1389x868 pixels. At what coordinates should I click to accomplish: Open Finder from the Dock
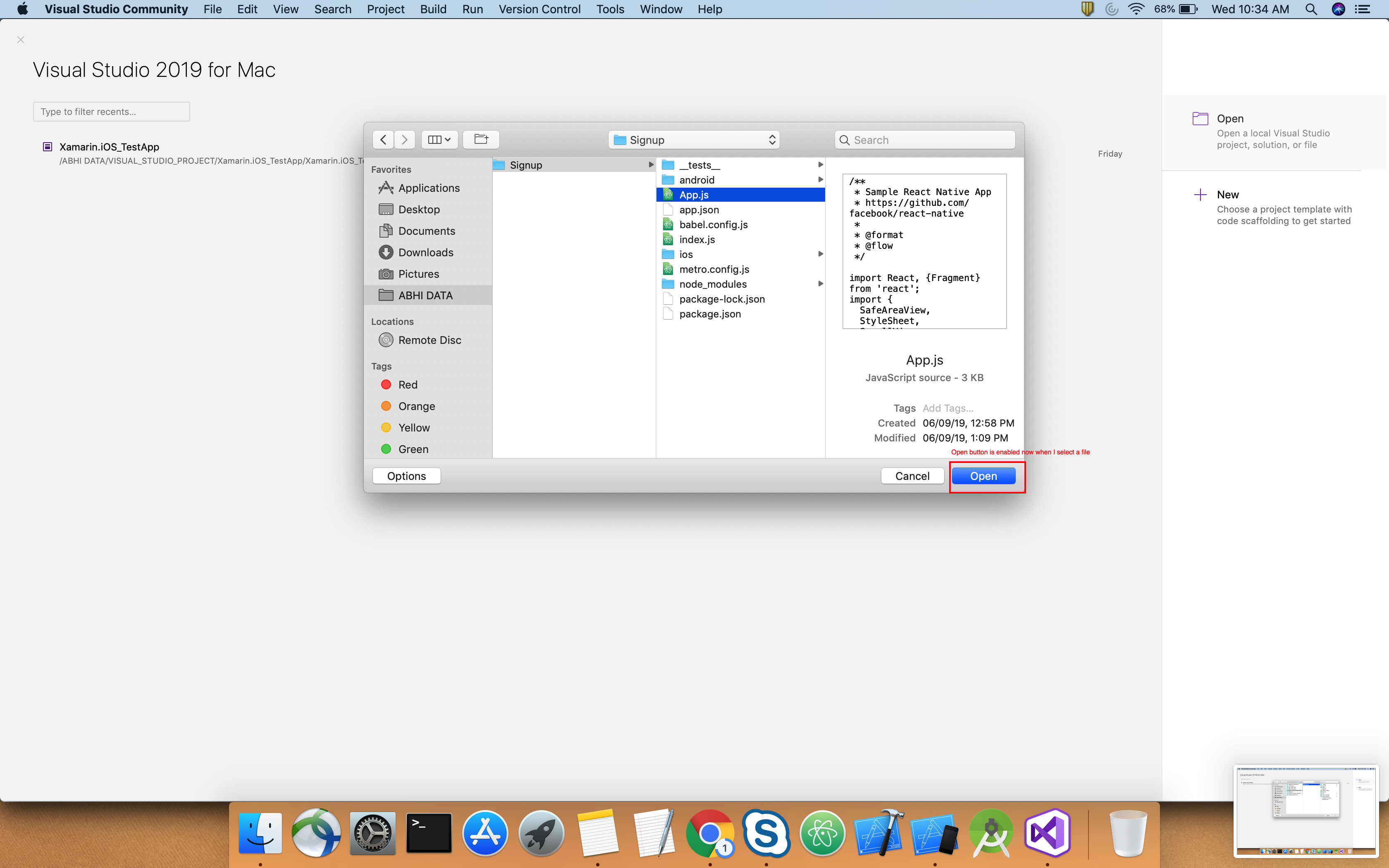coord(260,833)
